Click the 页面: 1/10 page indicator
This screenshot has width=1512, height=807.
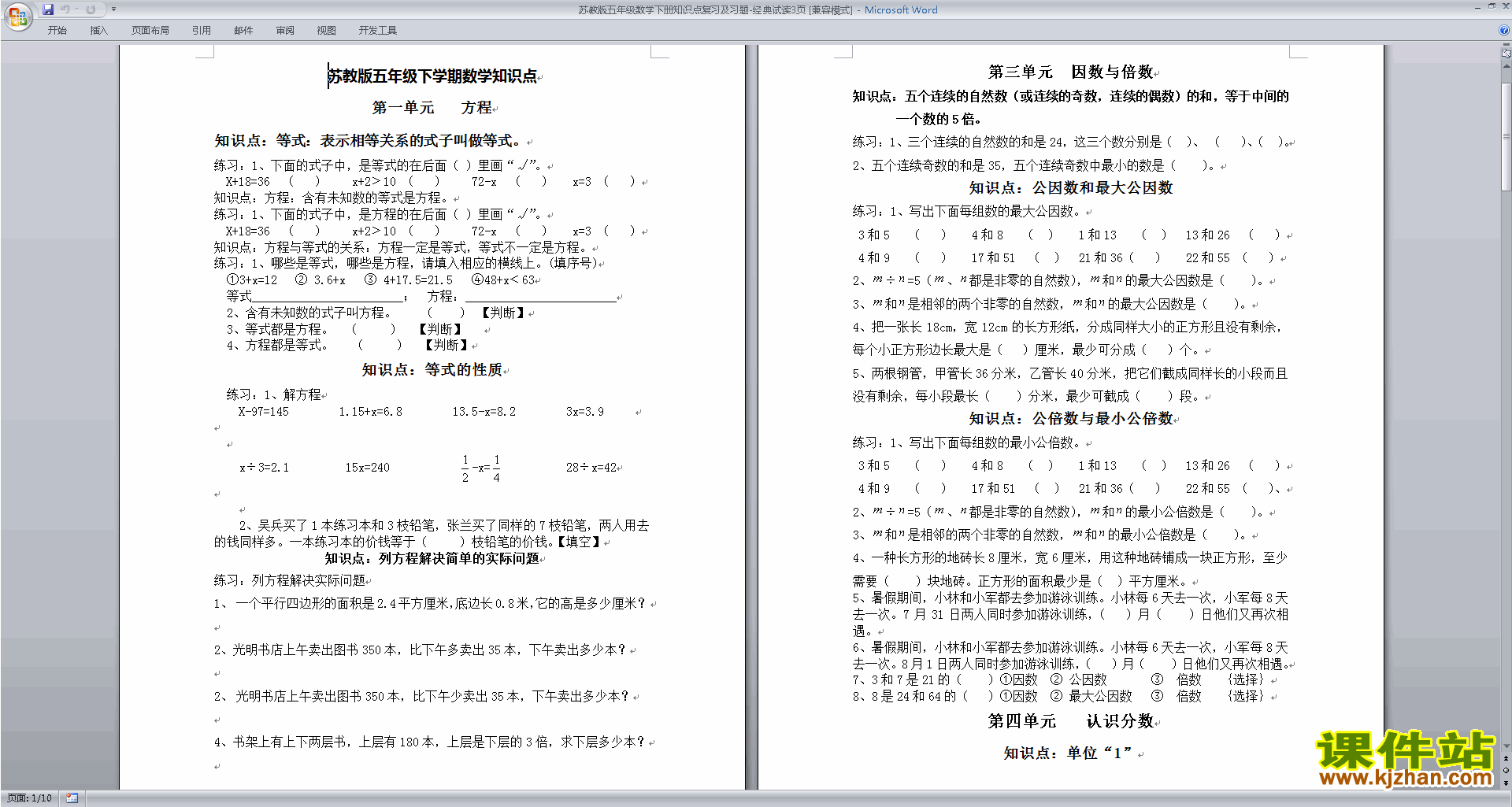[x=30, y=798]
